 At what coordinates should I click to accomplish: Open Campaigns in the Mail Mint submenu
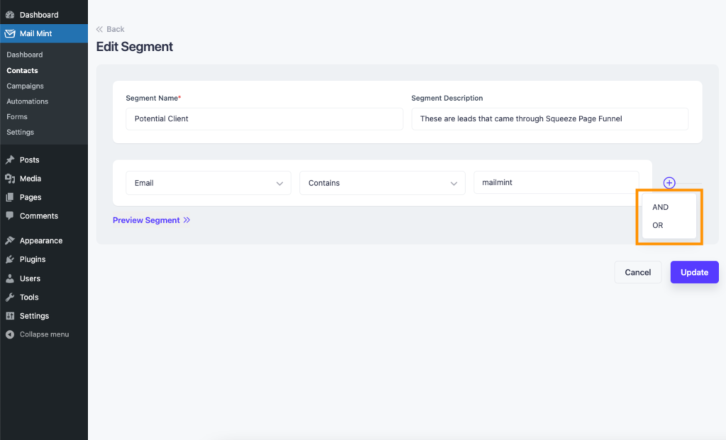[25, 86]
